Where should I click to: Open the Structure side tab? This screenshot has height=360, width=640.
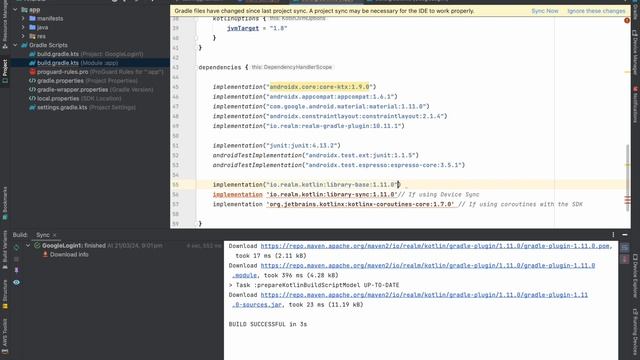(x=5, y=294)
